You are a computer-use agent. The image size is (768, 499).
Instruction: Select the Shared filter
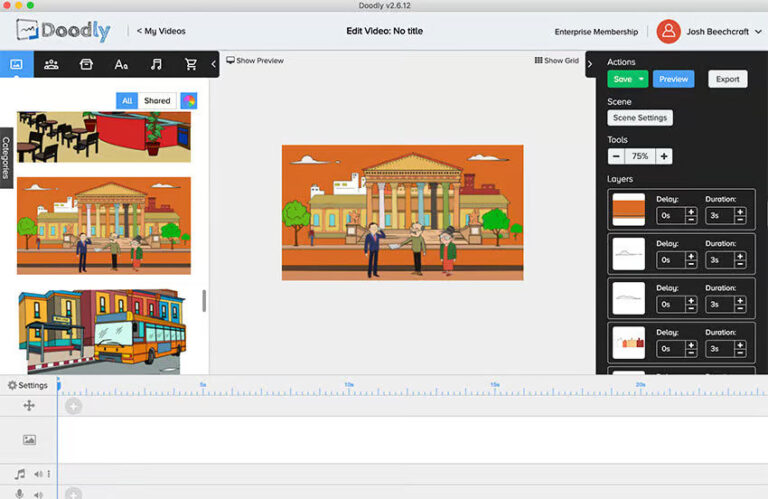pos(157,100)
